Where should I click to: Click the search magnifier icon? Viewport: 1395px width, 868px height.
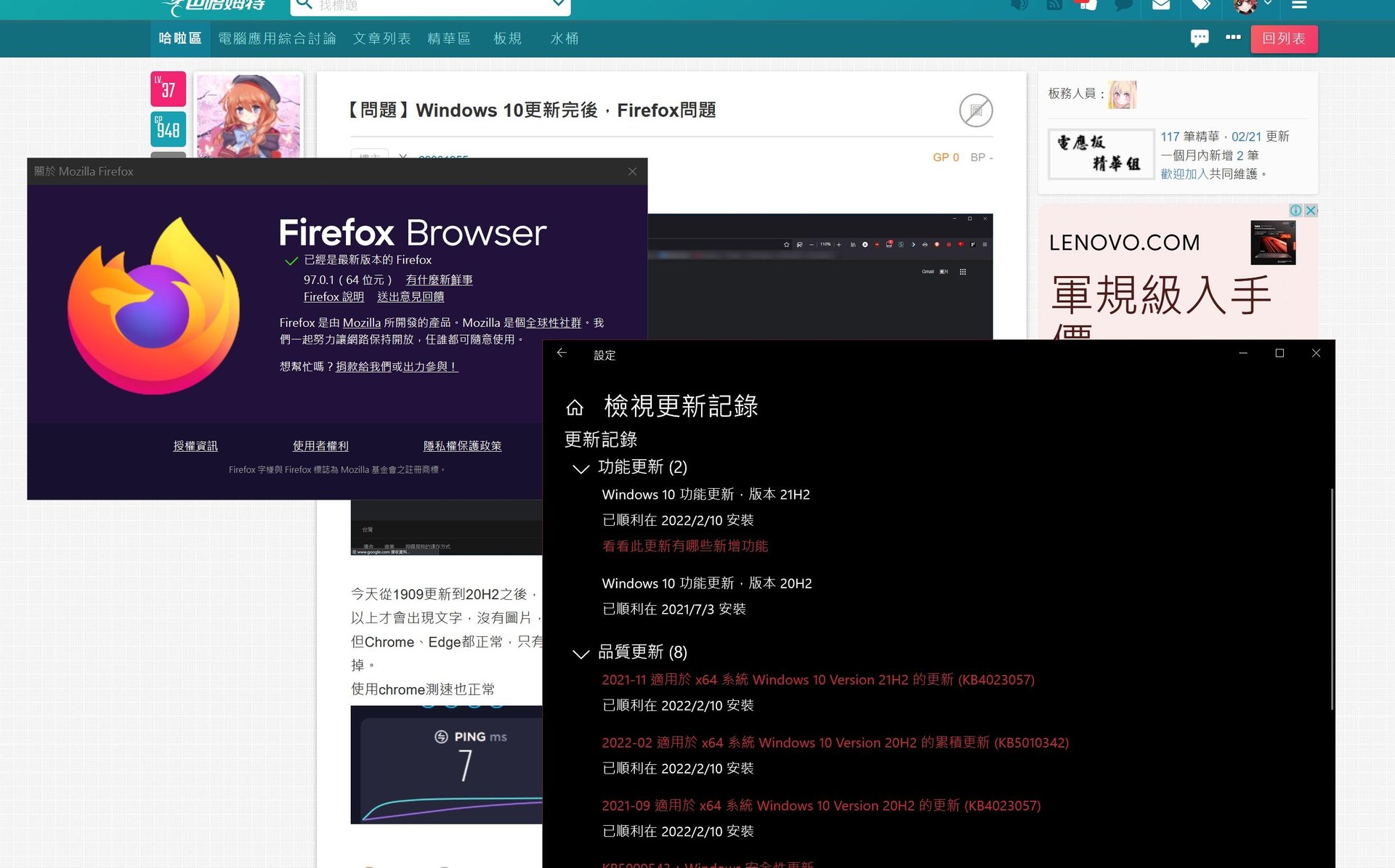click(304, 4)
